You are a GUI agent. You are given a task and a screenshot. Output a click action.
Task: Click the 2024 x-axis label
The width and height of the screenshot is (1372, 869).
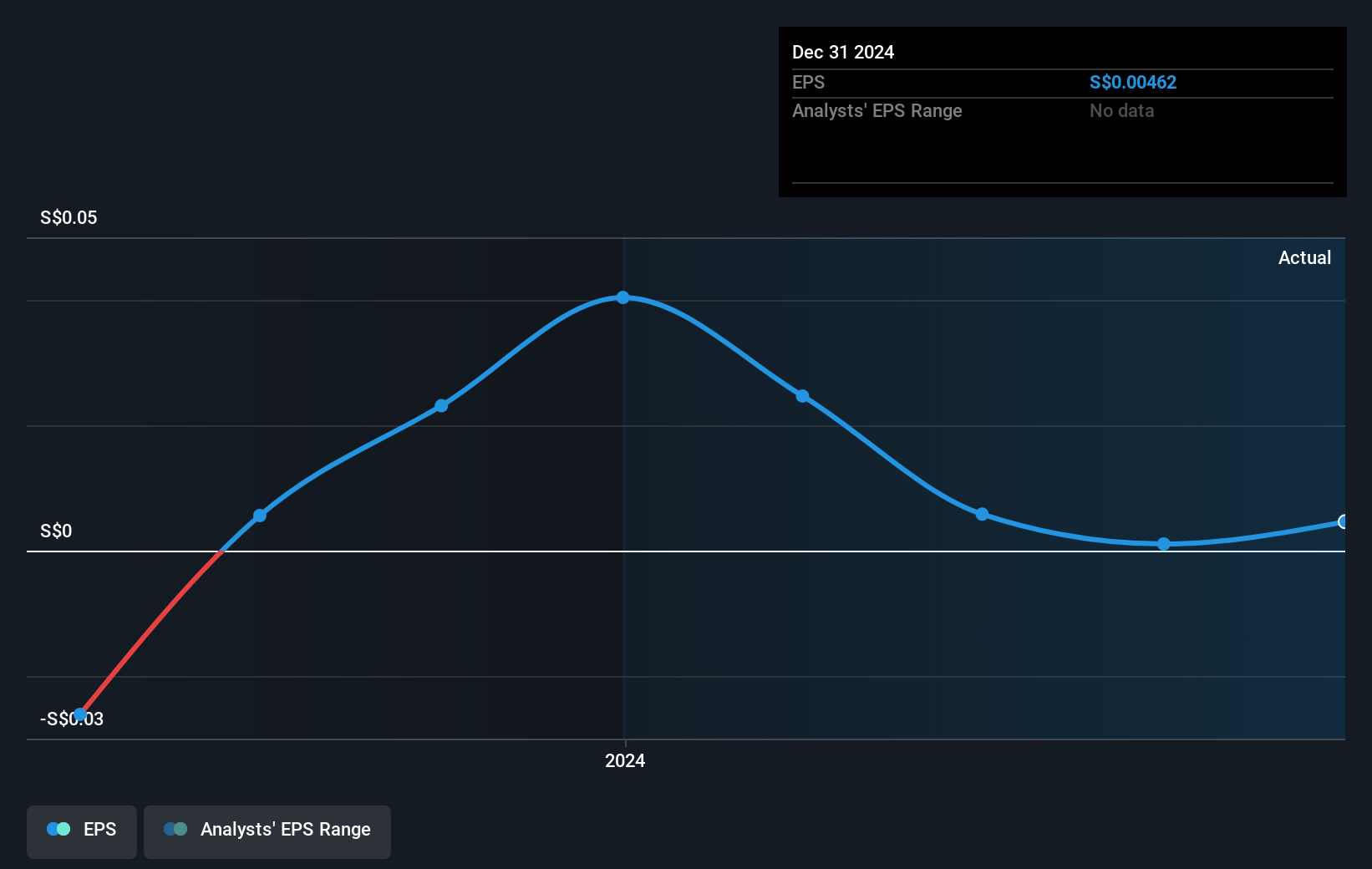pyautogui.click(x=625, y=760)
